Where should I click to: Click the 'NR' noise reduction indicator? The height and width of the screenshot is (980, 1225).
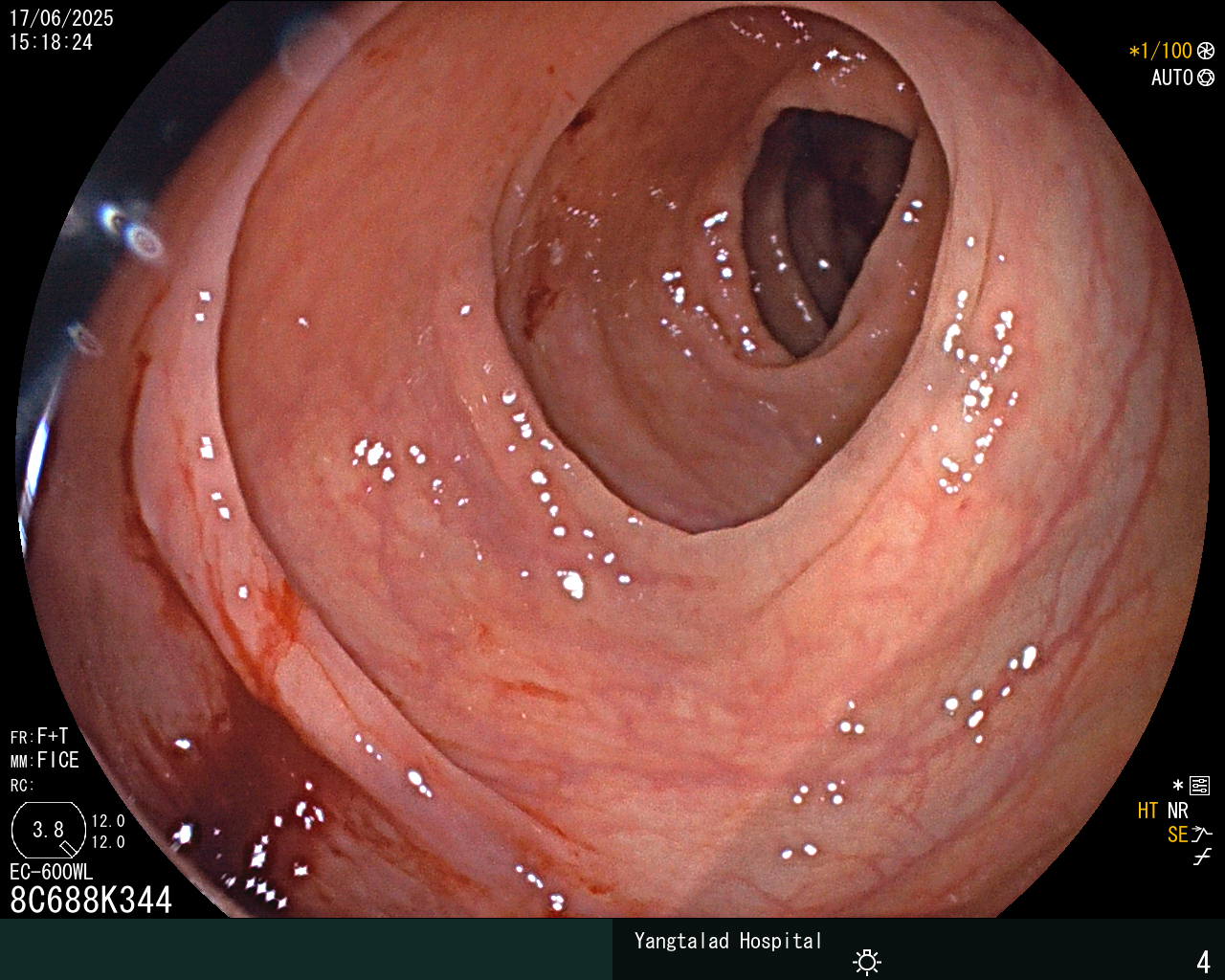click(1178, 811)
